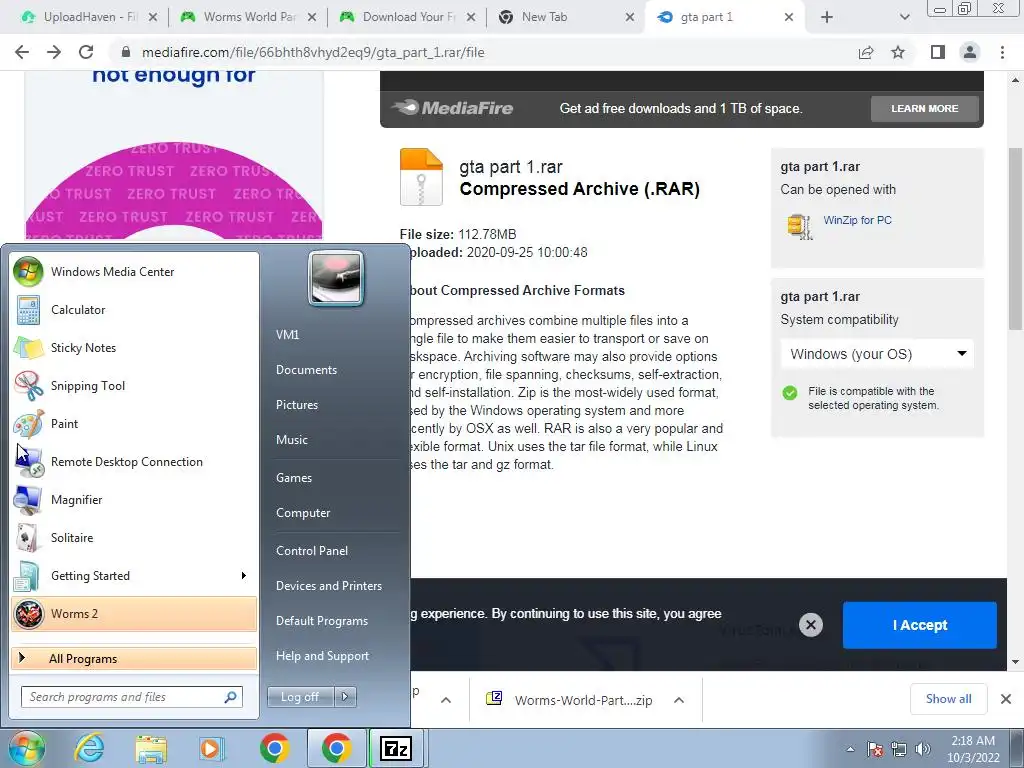Open Sticky Notes icon in Start menu
This screenshot has width=1024, height=768.
click(28, 347)
